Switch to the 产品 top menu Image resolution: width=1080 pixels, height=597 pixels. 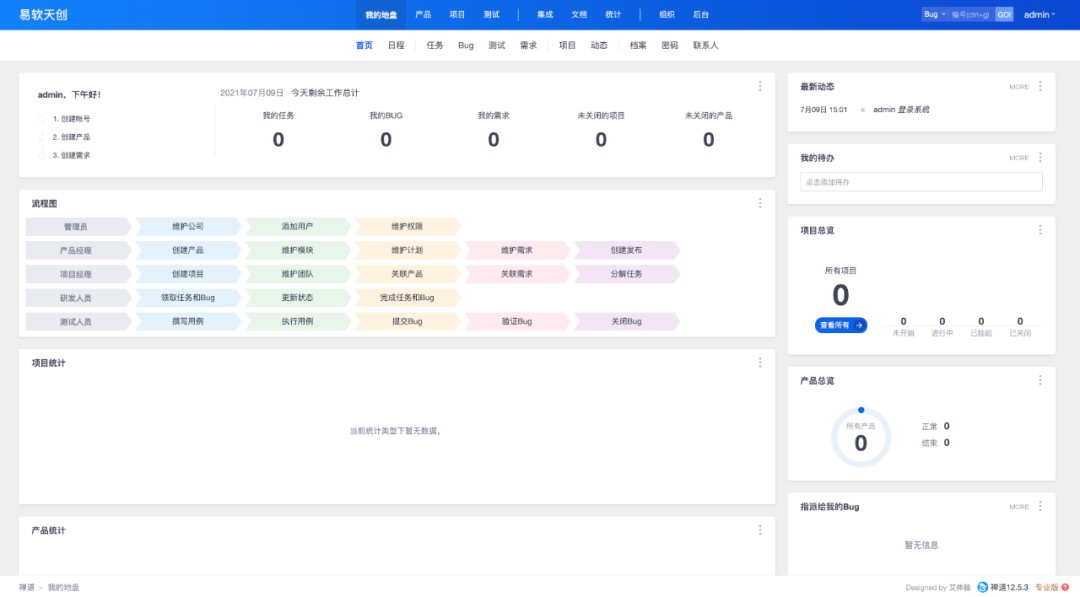[423, 15]
